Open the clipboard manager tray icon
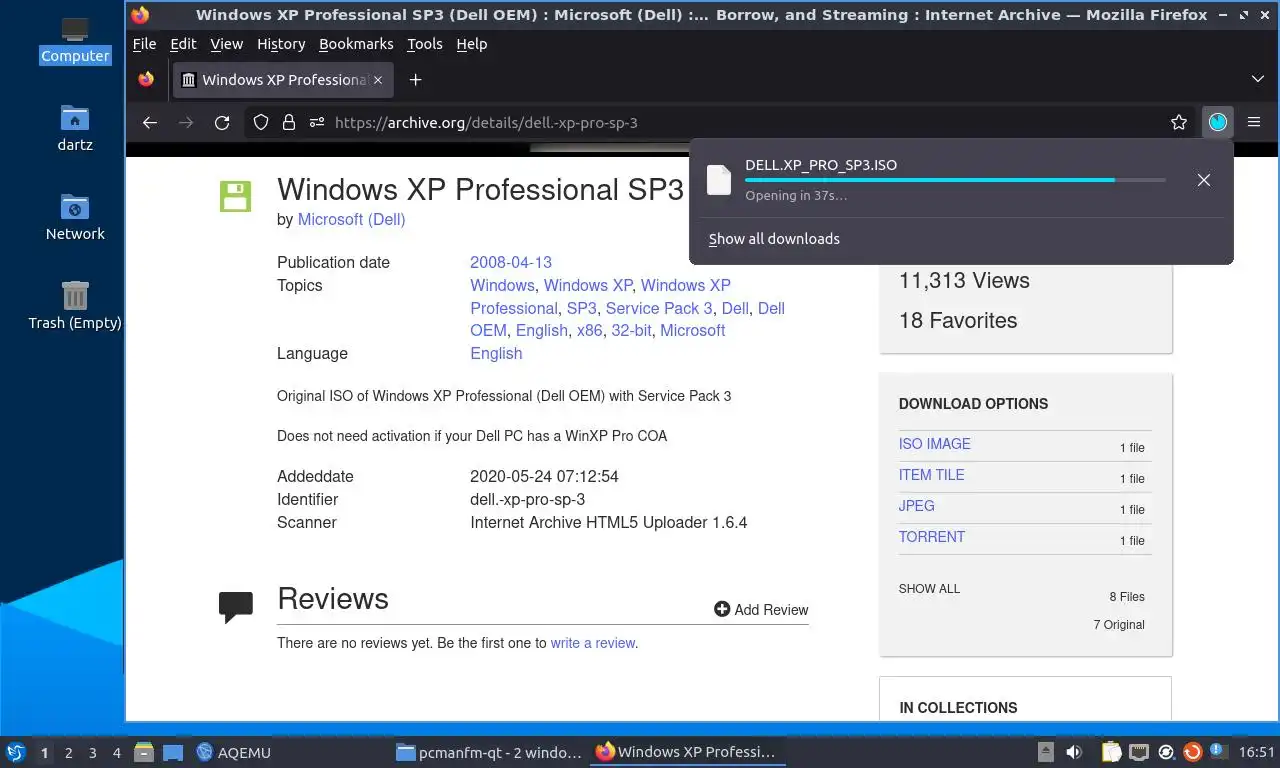 tap(1112, 752)
